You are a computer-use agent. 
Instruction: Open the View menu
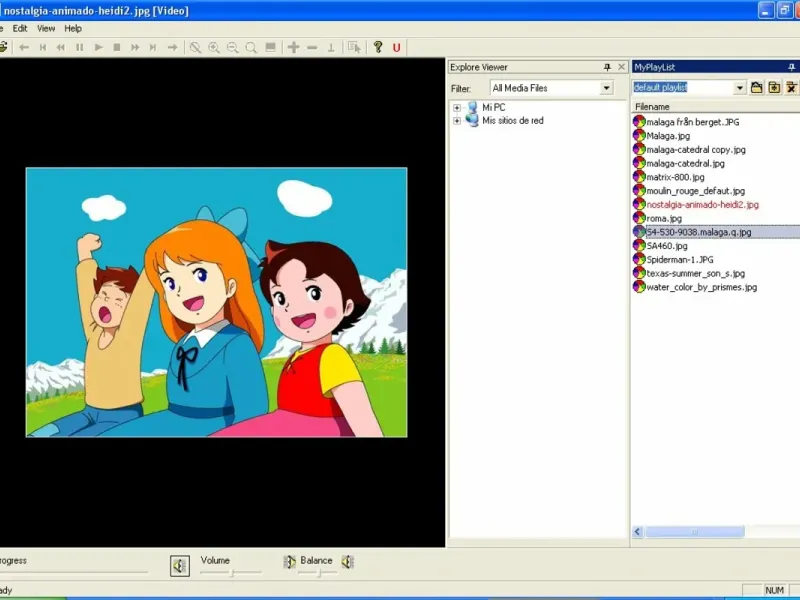[46, 29]
